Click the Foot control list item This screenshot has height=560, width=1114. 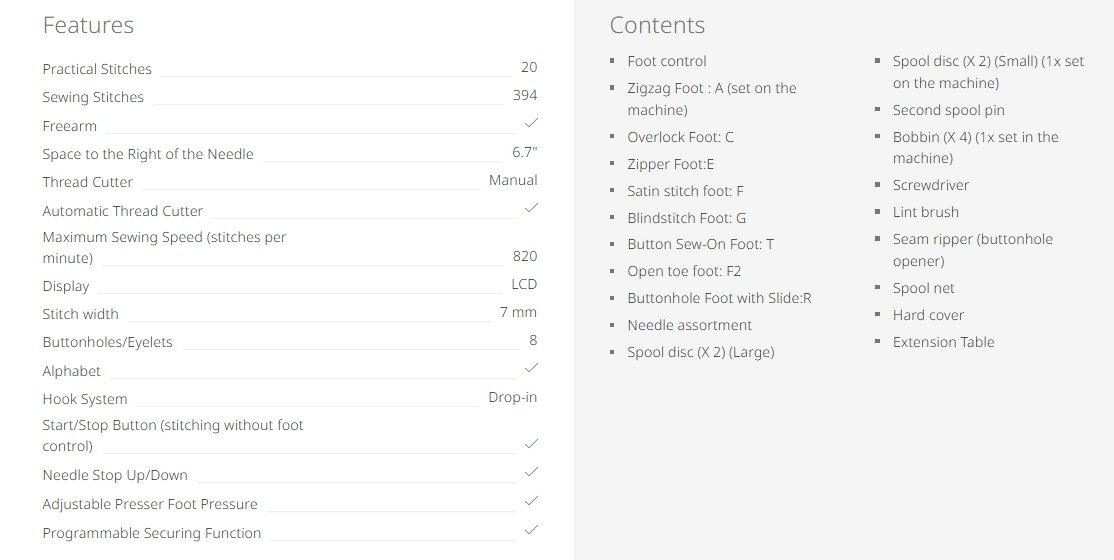[x=667, y=61]
